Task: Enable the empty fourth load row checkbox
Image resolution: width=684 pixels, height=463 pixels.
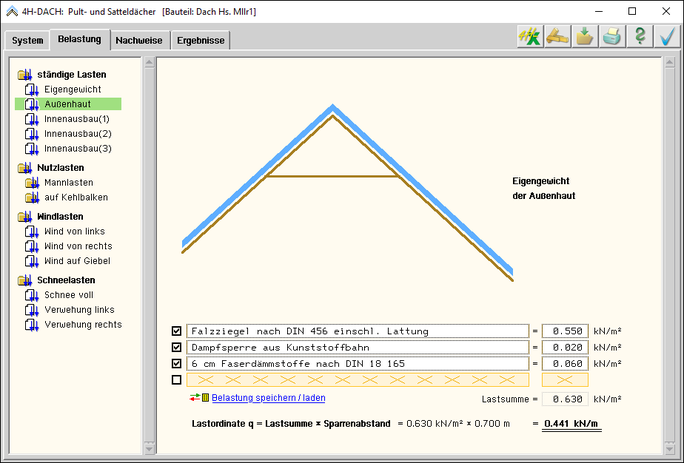Action: [177, 379]
